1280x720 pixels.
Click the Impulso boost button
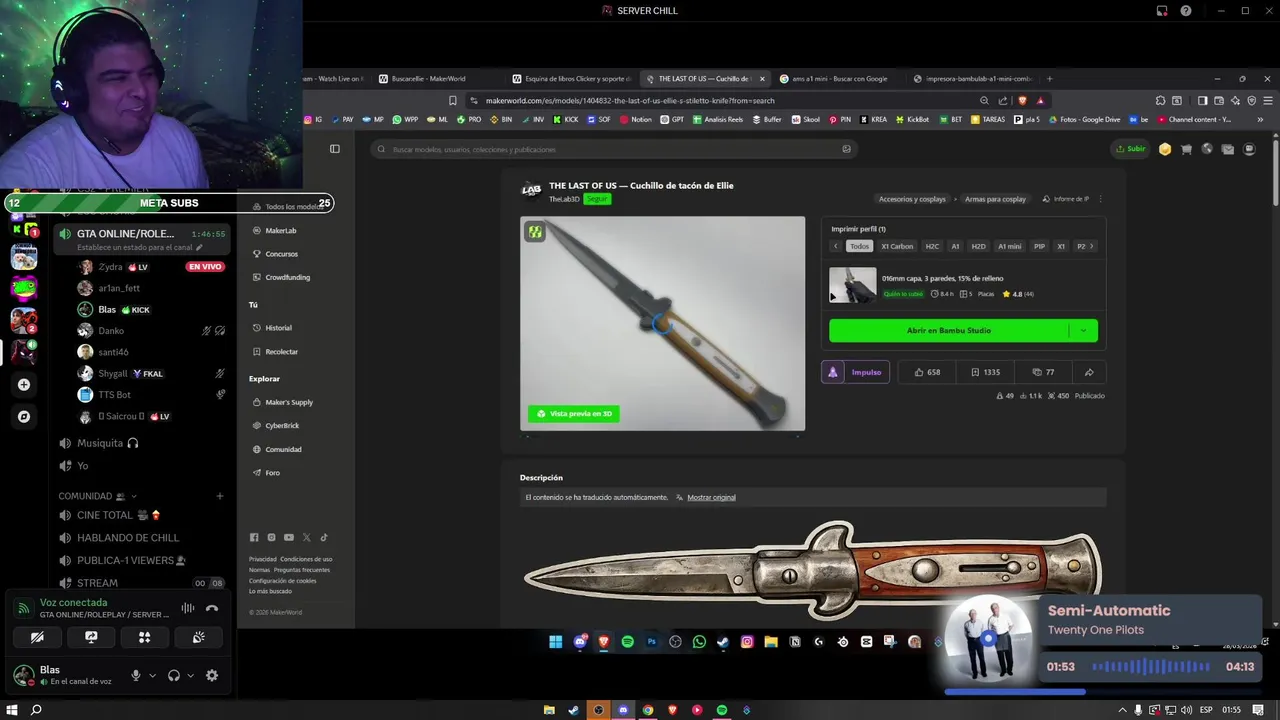856,372
